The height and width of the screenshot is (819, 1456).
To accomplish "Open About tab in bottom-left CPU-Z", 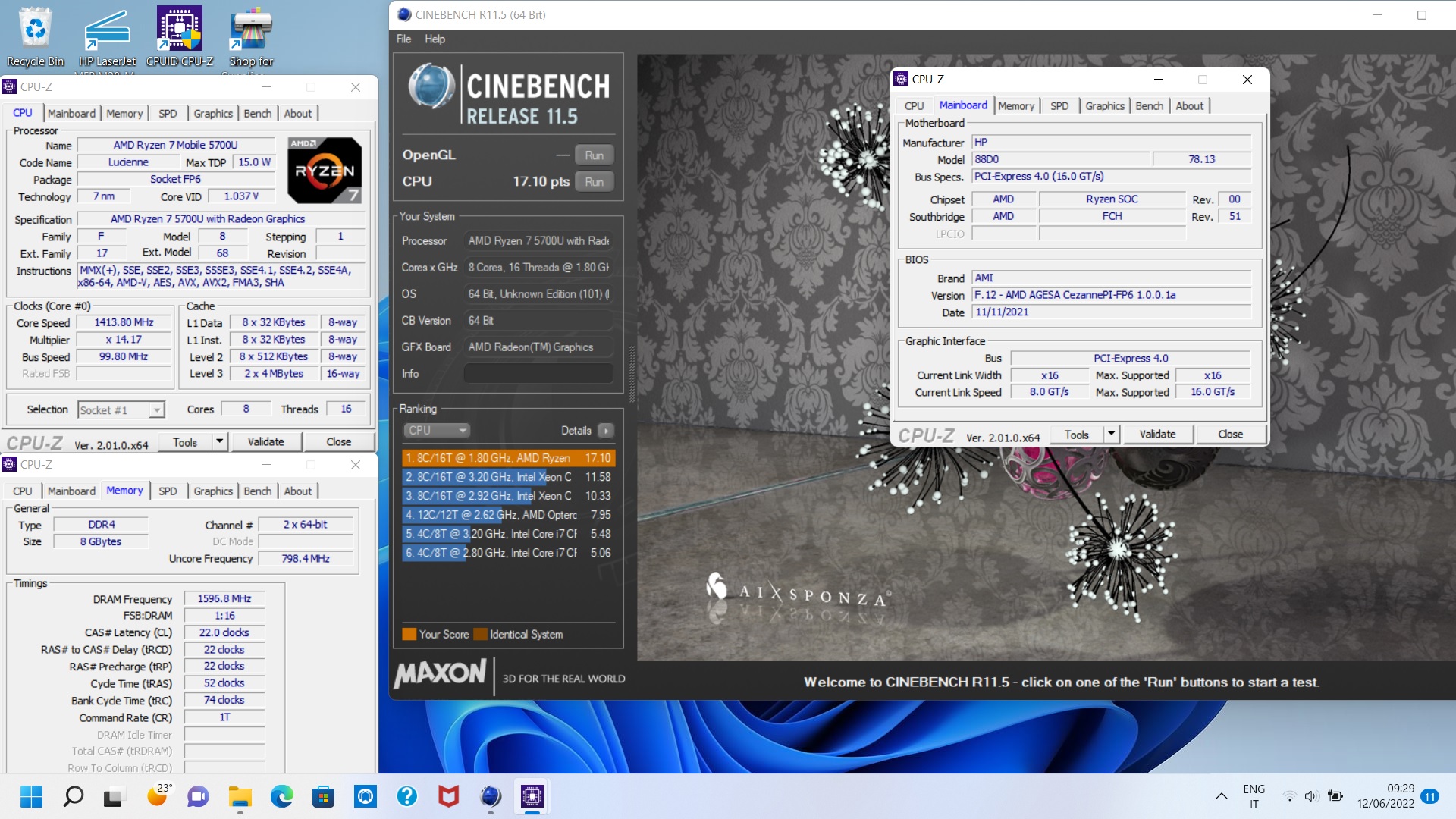I will (x=298, y=491).
